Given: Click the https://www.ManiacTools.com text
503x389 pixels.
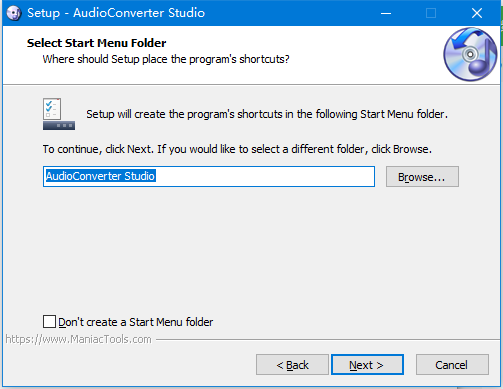Looking at the screenshot, I should point(78,339).
